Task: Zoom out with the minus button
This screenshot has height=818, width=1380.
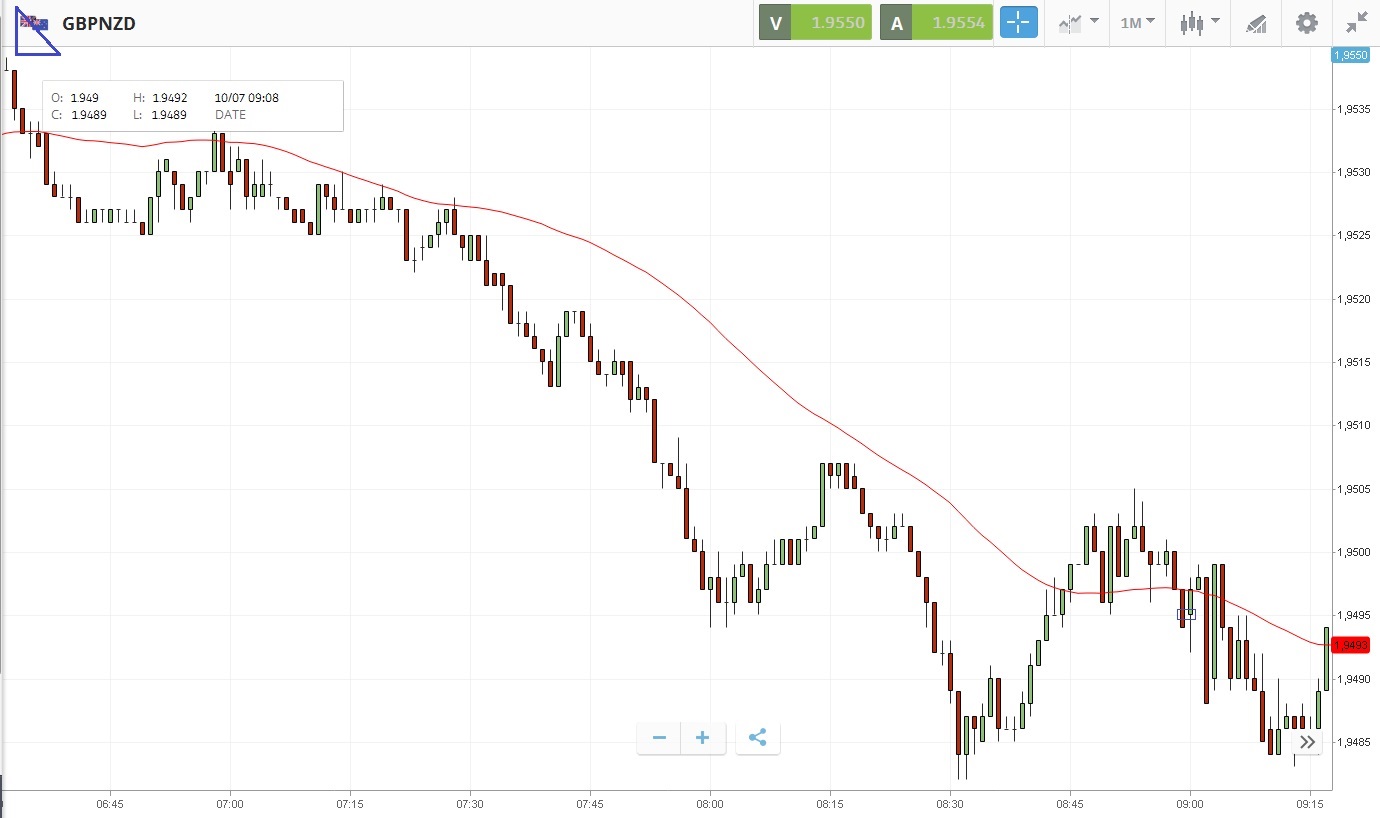Action: click(x=659, y=738)
